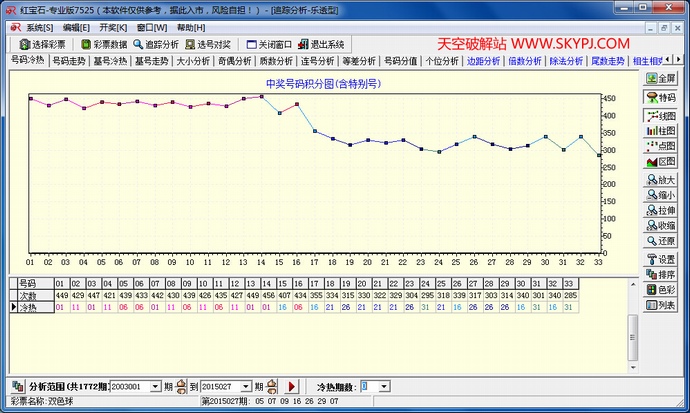Open the 冷热期数 dropdown

click(x=384, y=386)
